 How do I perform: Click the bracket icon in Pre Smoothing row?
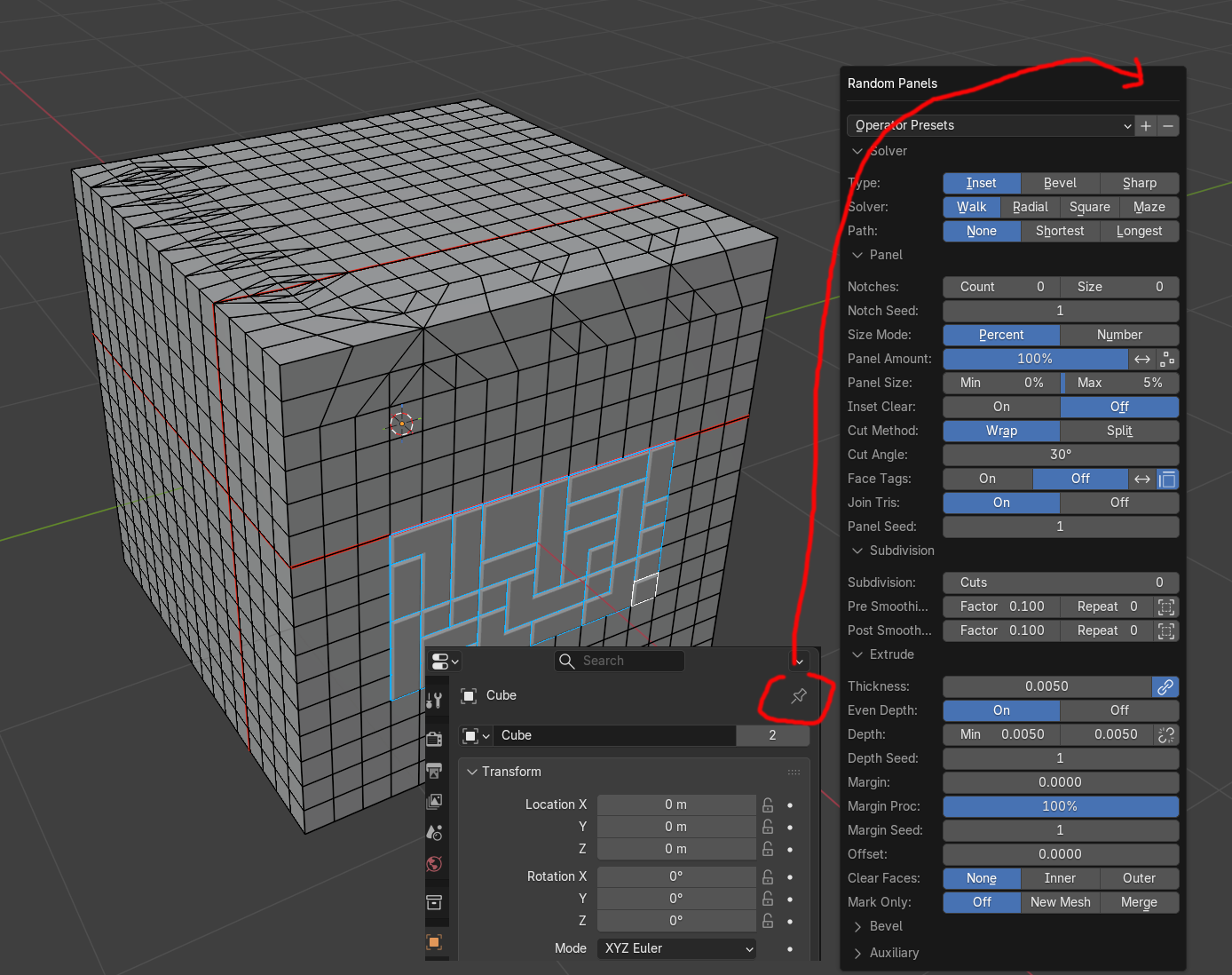[1166, 606]
